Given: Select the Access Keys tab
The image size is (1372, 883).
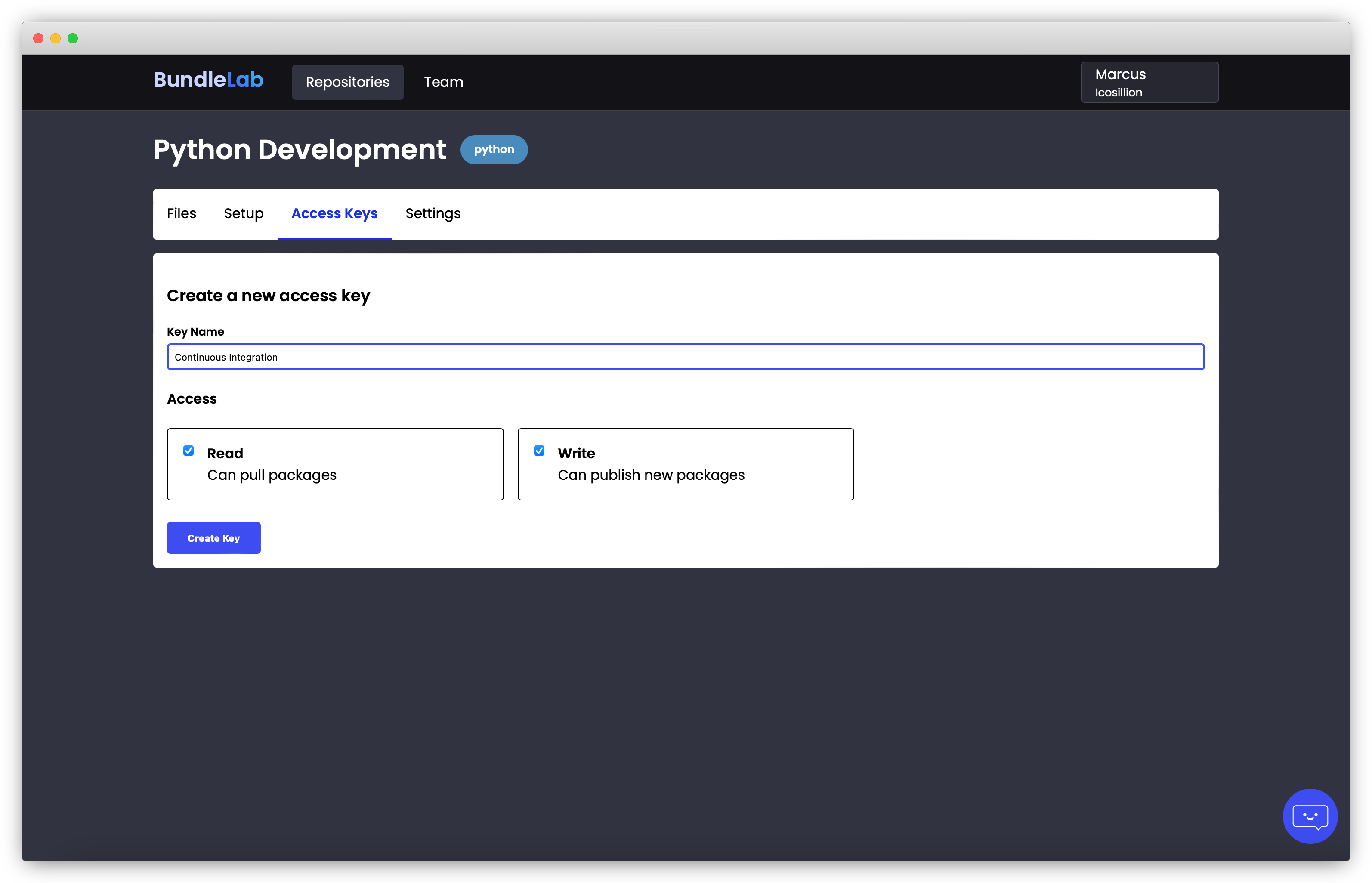Looking at the screenshot, I should point(334,214).
